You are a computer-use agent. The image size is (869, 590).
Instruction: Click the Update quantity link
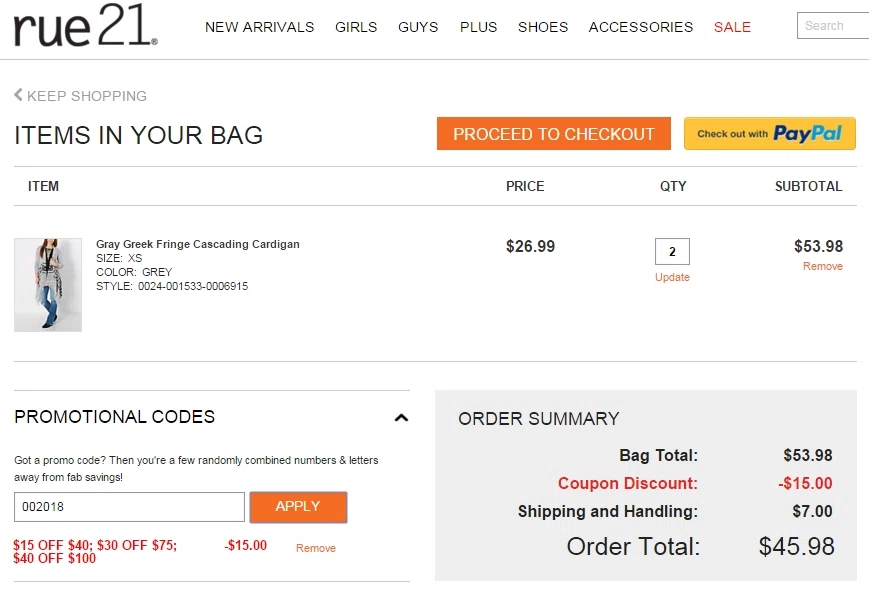tap(672, 277)
